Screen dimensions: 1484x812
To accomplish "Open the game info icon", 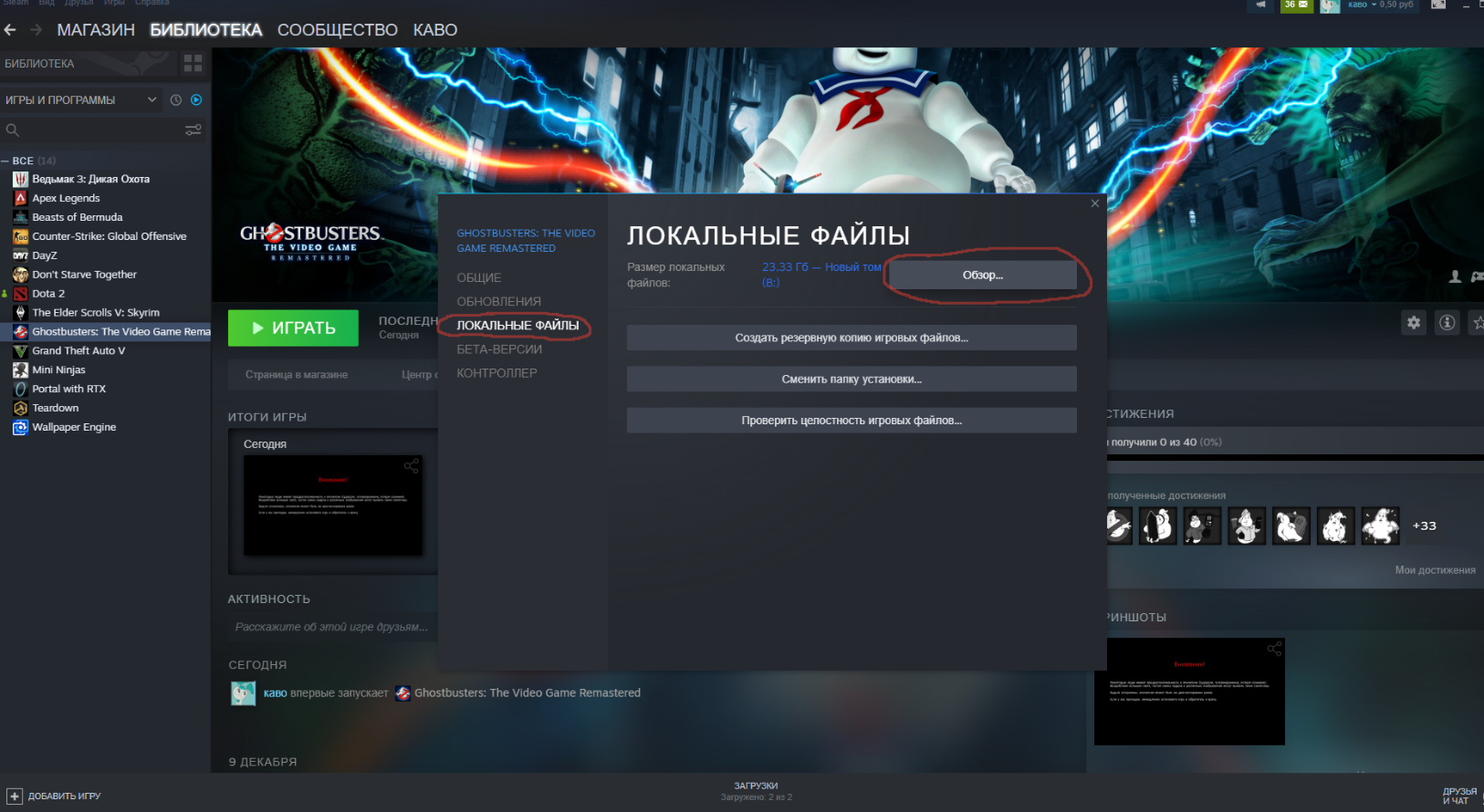I will tap(1447, 322).
